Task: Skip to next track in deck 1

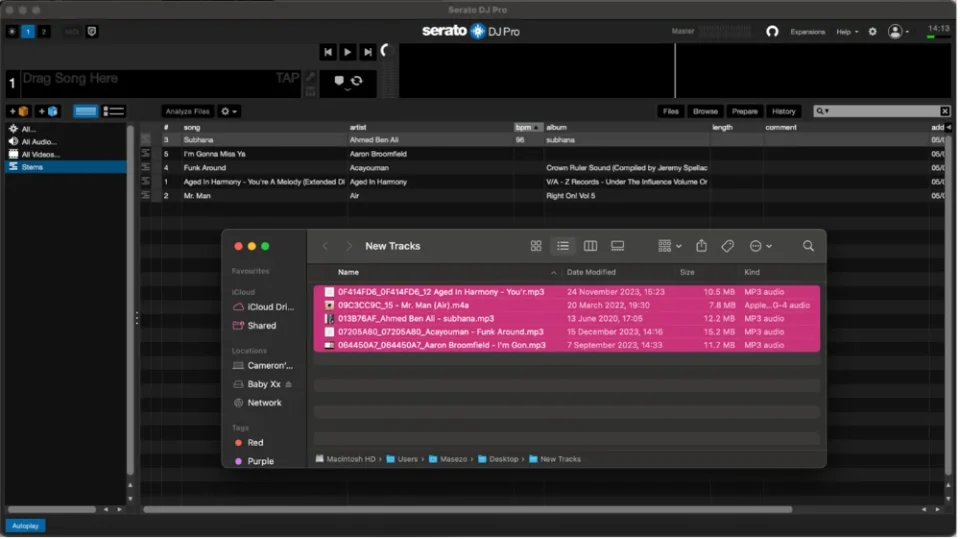Action: [x=367, y=52]
